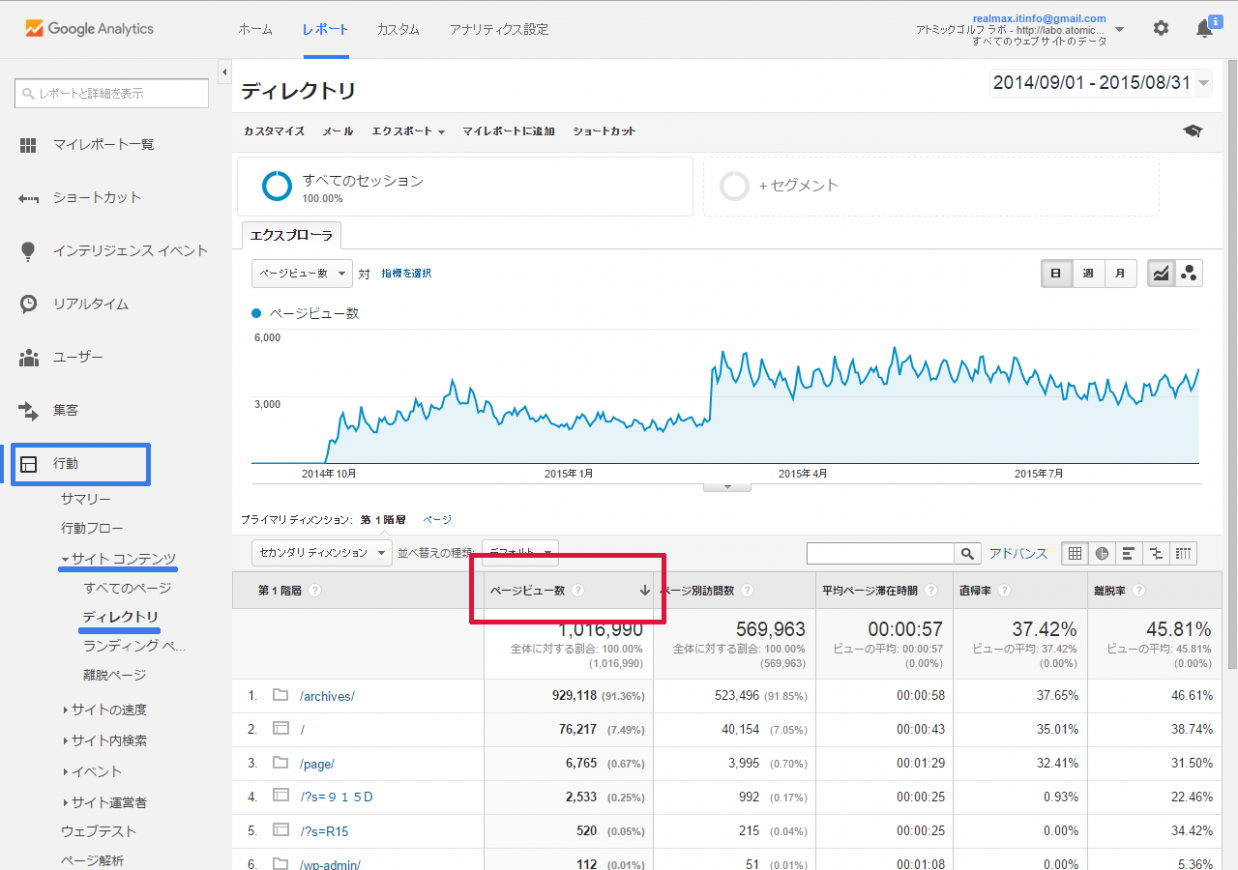Click folder icon of /archives/ row
The width and height of the screenshot is (1238, 870).
coord(281,695)
